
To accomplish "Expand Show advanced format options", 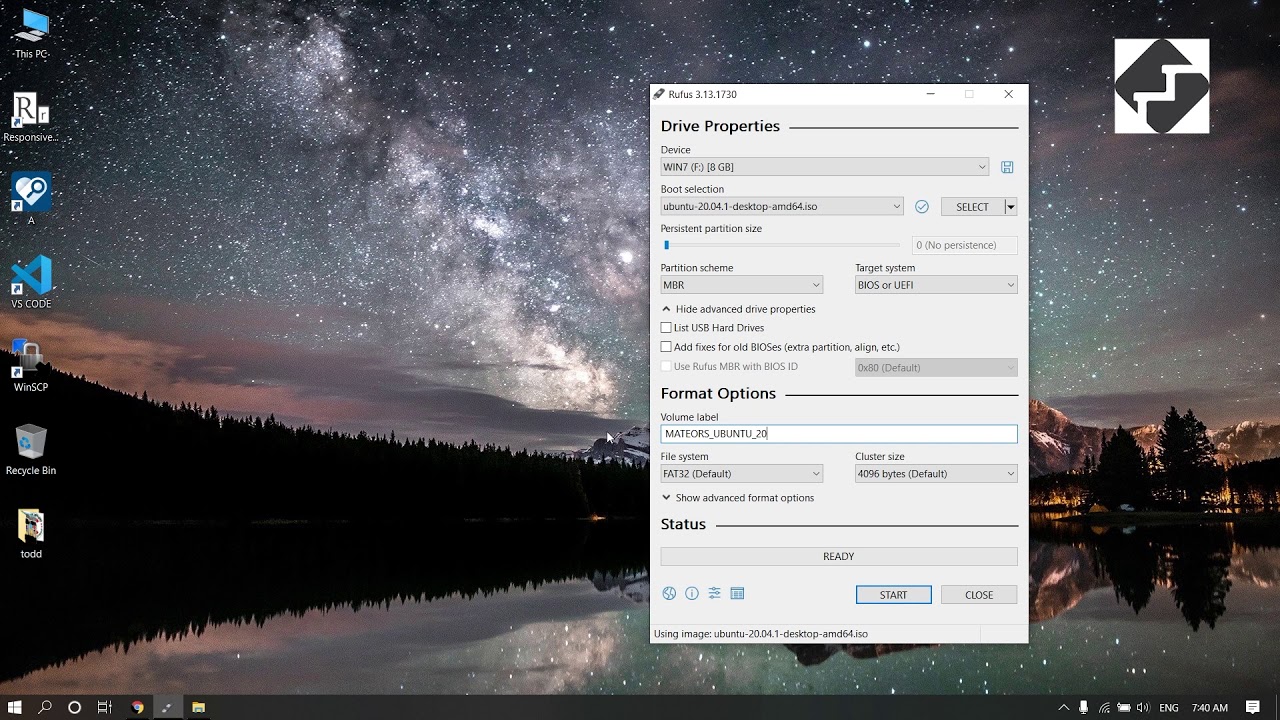I will click(737, 498).
